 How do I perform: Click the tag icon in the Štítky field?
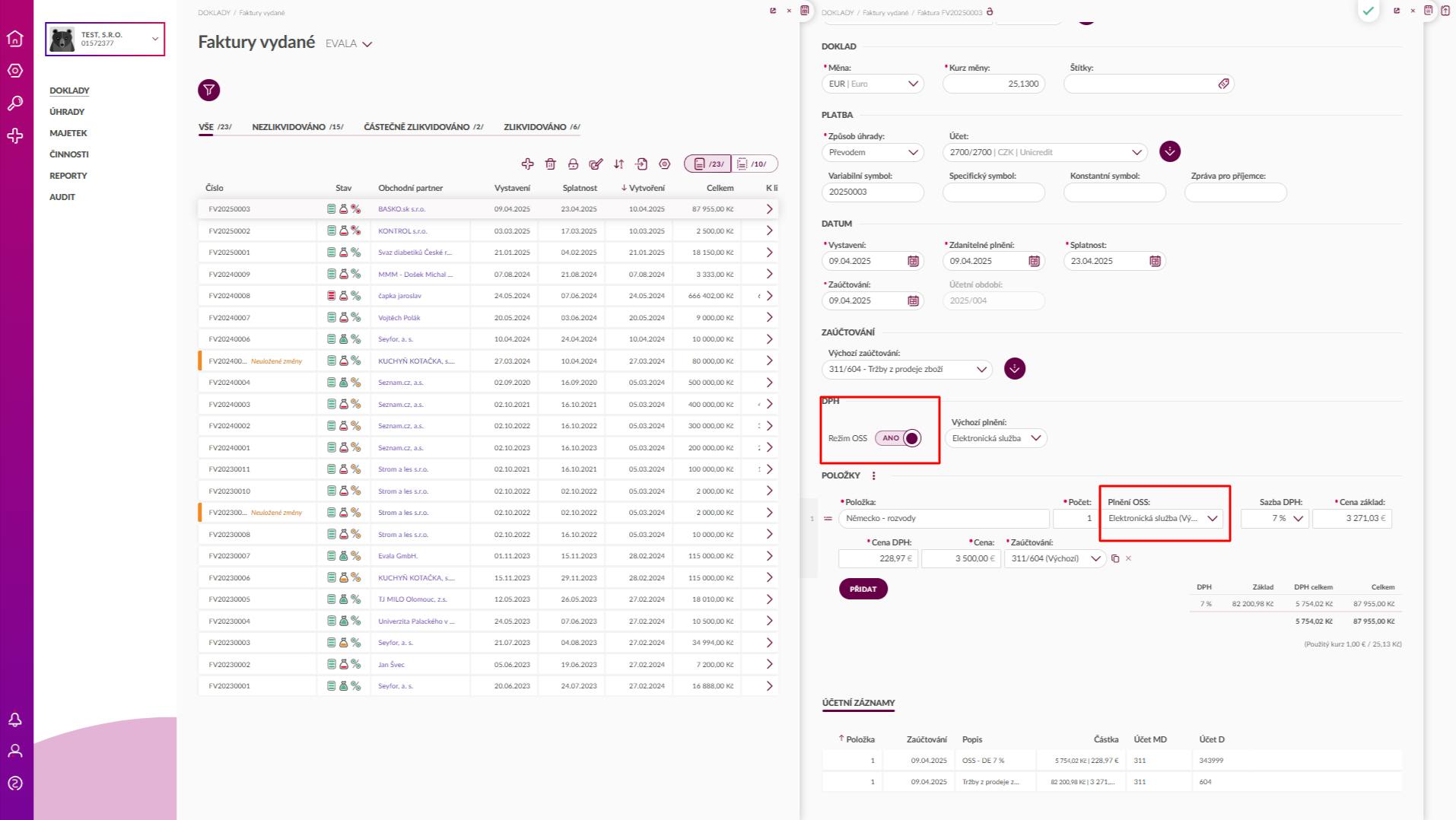[1223, 84]
